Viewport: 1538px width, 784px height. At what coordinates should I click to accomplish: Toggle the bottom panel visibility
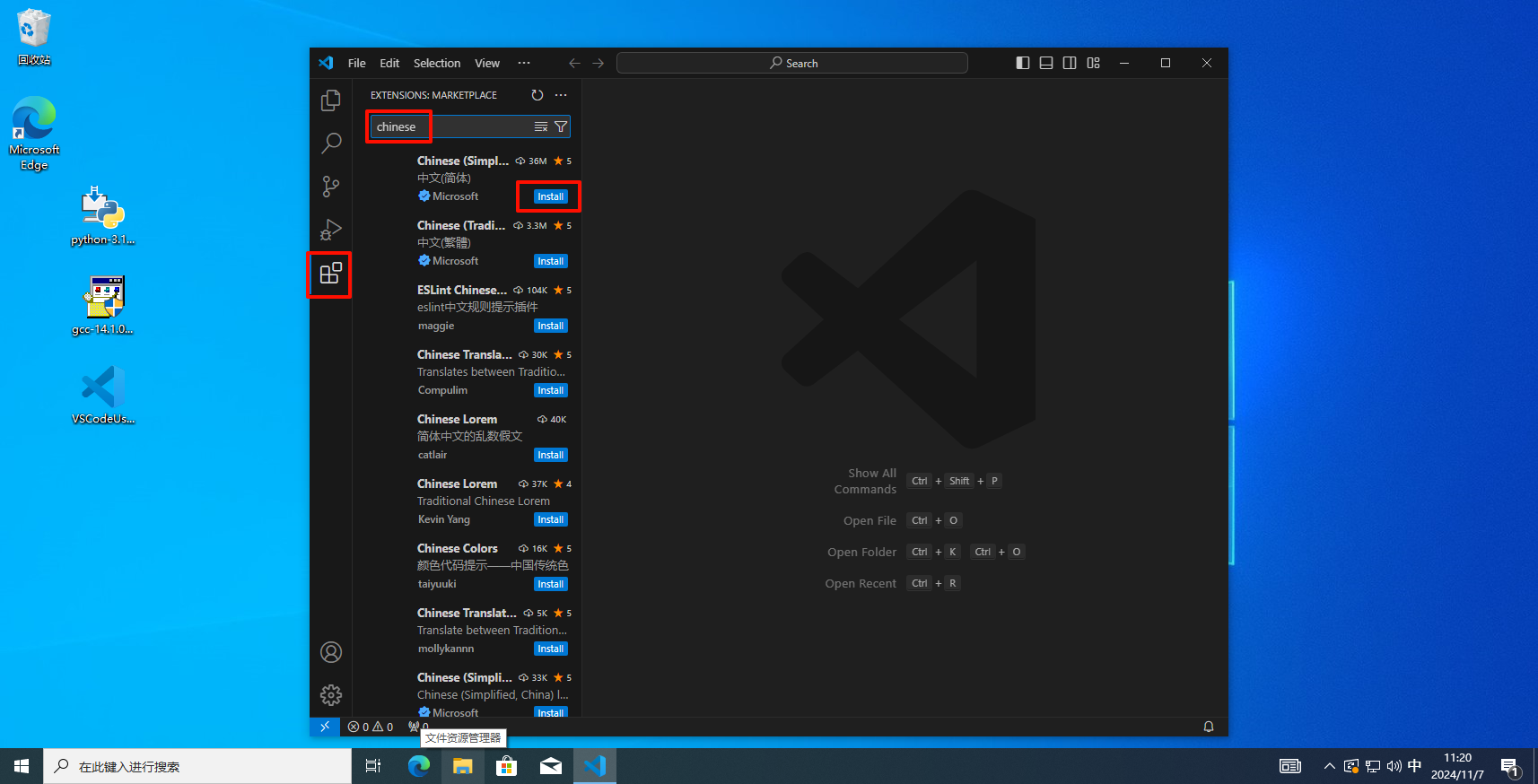point(1046,63)
